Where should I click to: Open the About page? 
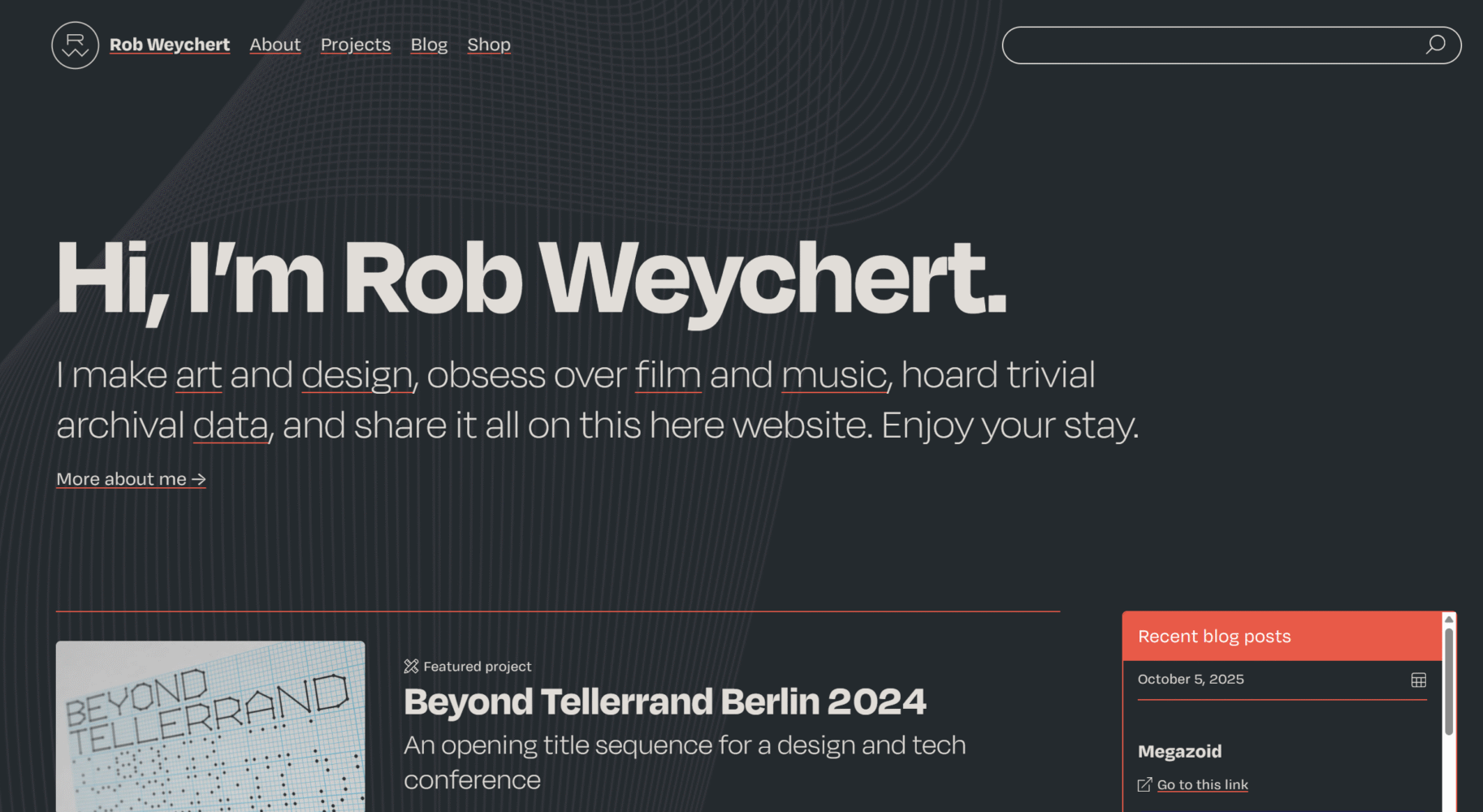275,45
